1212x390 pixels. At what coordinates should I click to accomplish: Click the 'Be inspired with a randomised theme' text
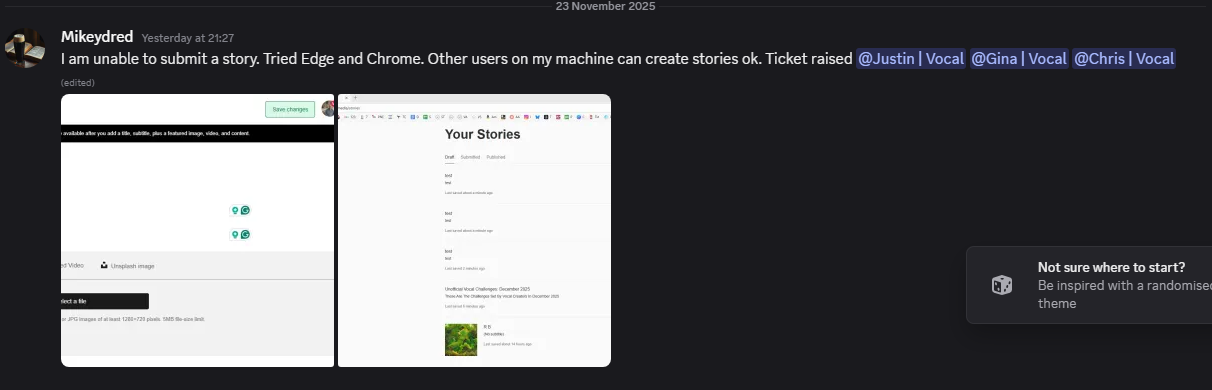pos(1124,294)
